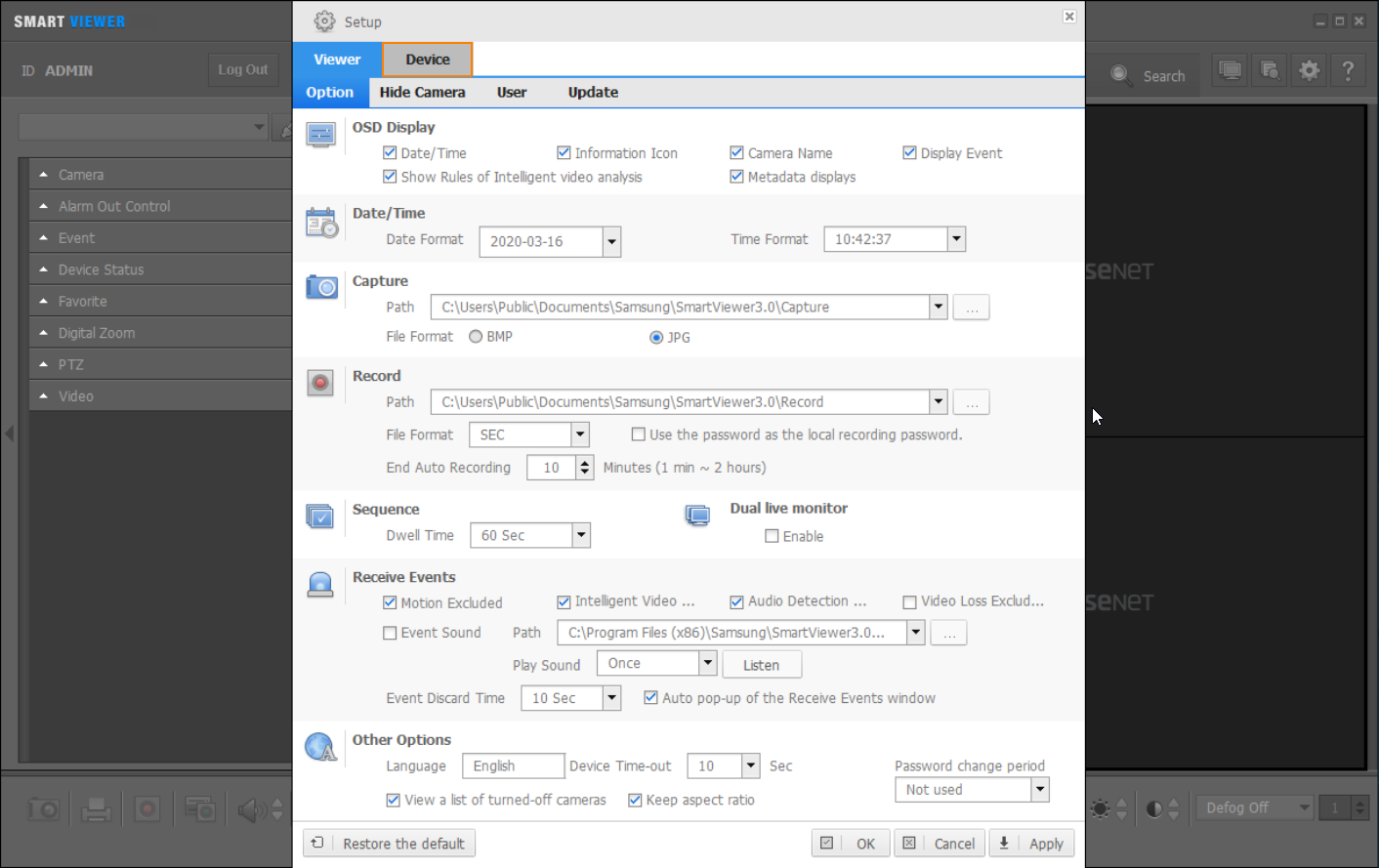Toggle the Information Icon checkbox
This screenshot has width=1379, height=868.
[564, 152]
